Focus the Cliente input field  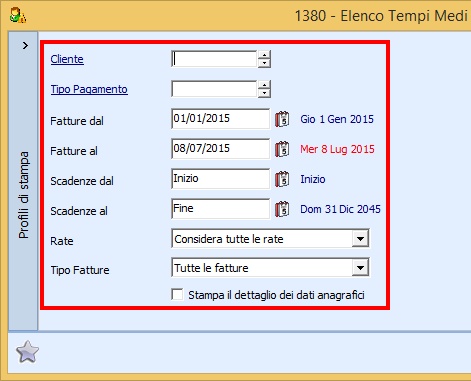(214, 59)
